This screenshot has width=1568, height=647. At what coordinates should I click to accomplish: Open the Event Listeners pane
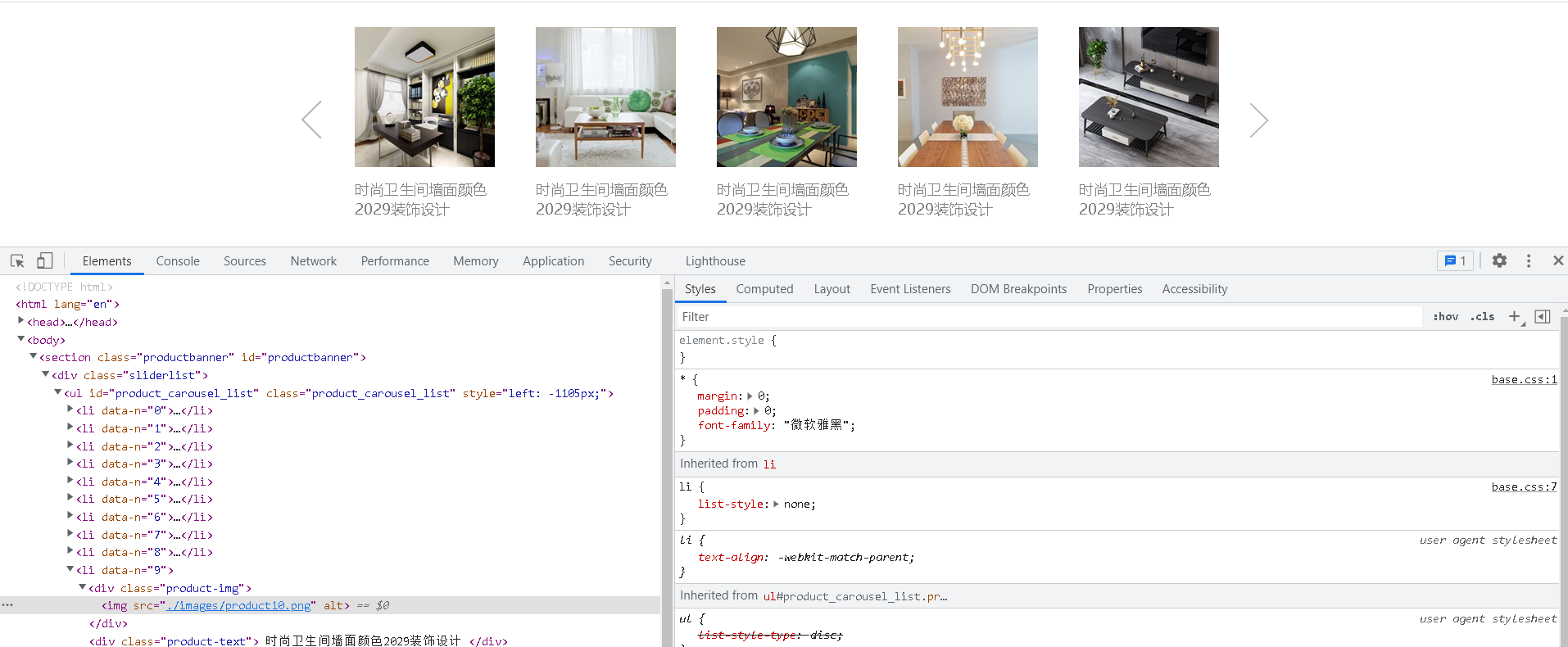pyautogui.click(x=910, y=289)
